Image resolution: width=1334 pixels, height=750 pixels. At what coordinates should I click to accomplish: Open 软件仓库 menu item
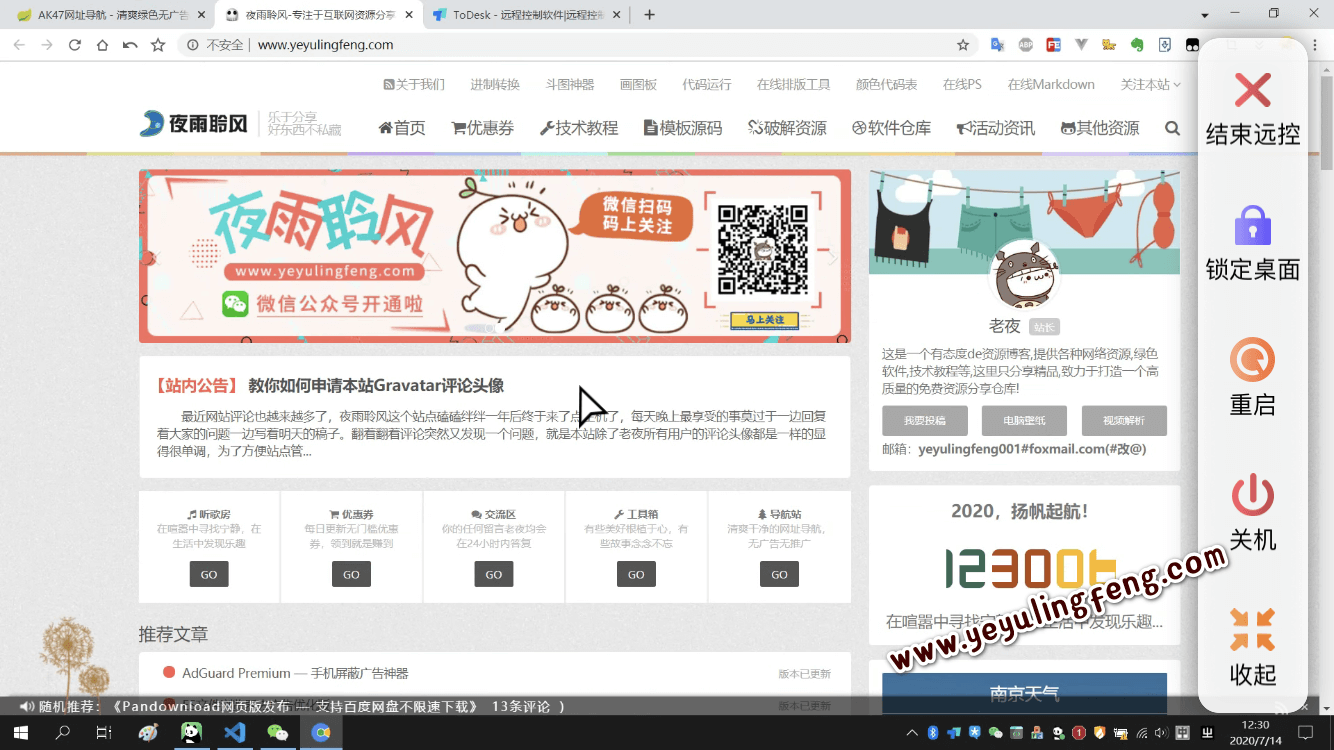[891, 128]
